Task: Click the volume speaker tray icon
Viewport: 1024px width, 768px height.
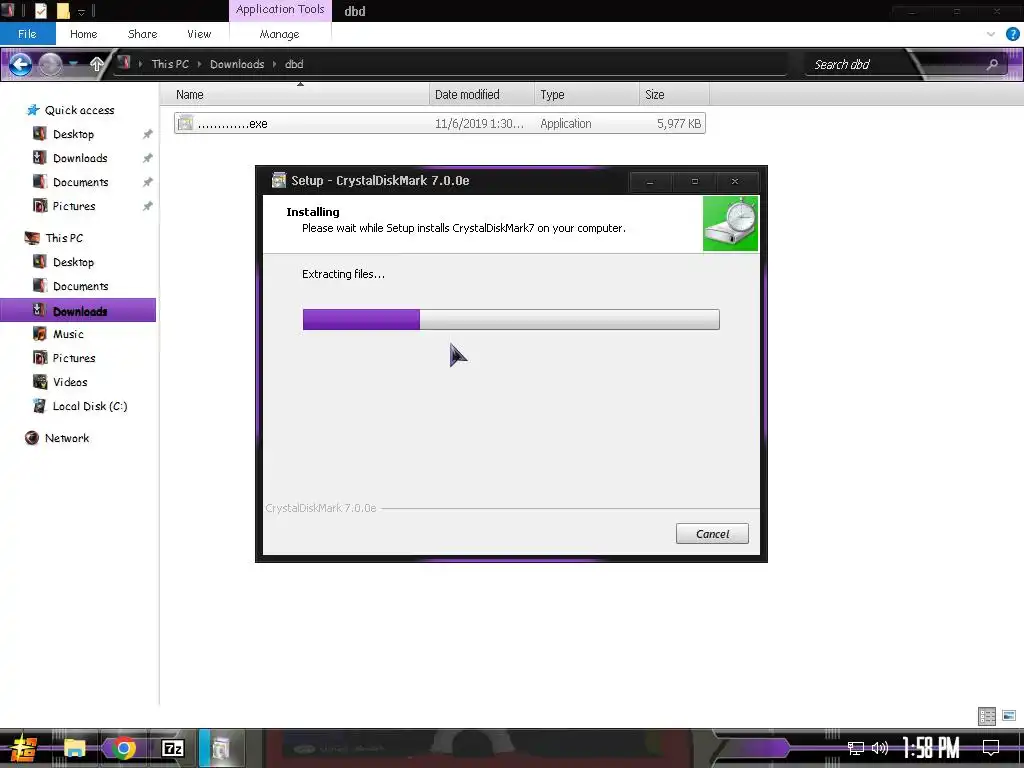Action: (880, 748)
